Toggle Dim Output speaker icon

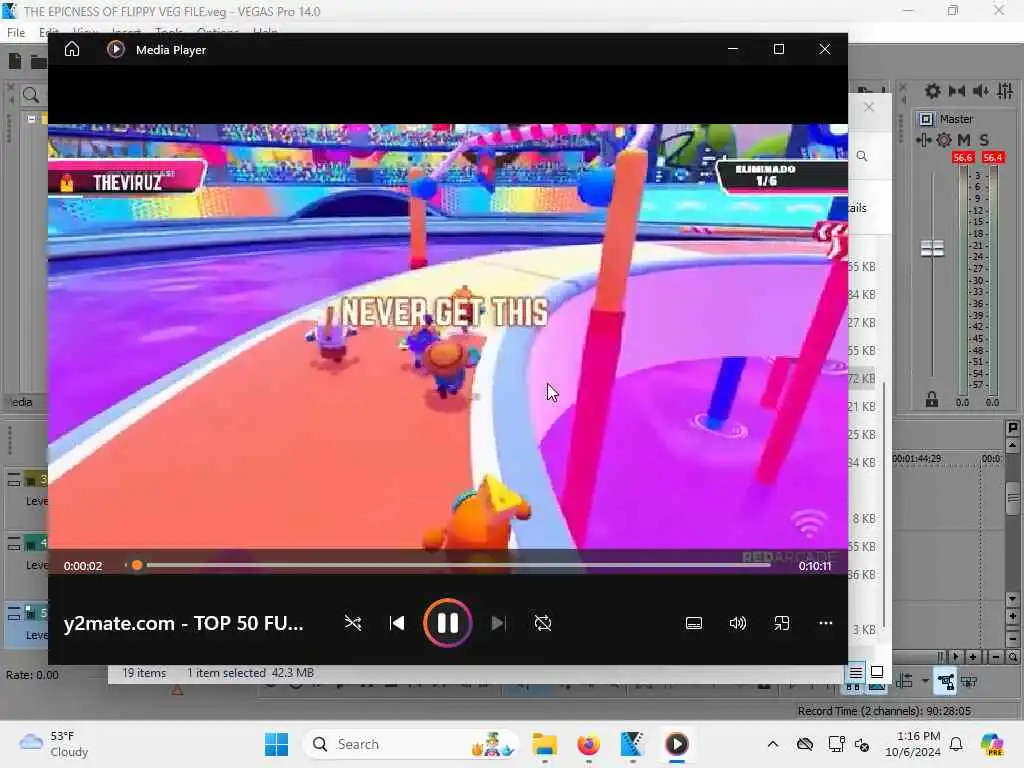click(x=981, y=91)
